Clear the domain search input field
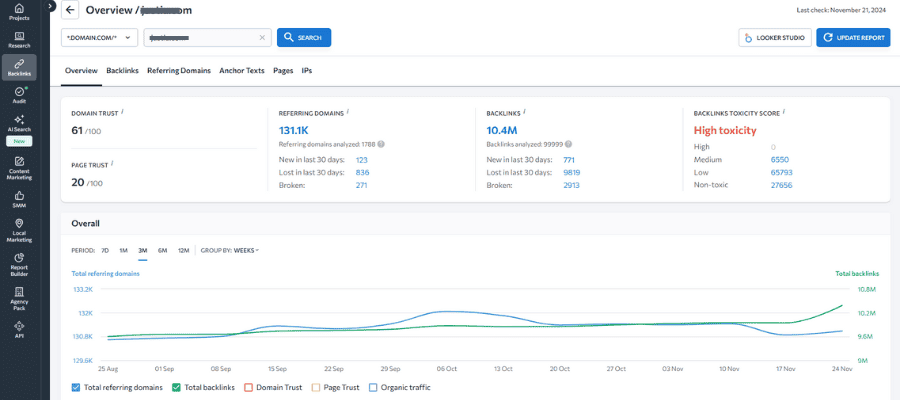 262,37
